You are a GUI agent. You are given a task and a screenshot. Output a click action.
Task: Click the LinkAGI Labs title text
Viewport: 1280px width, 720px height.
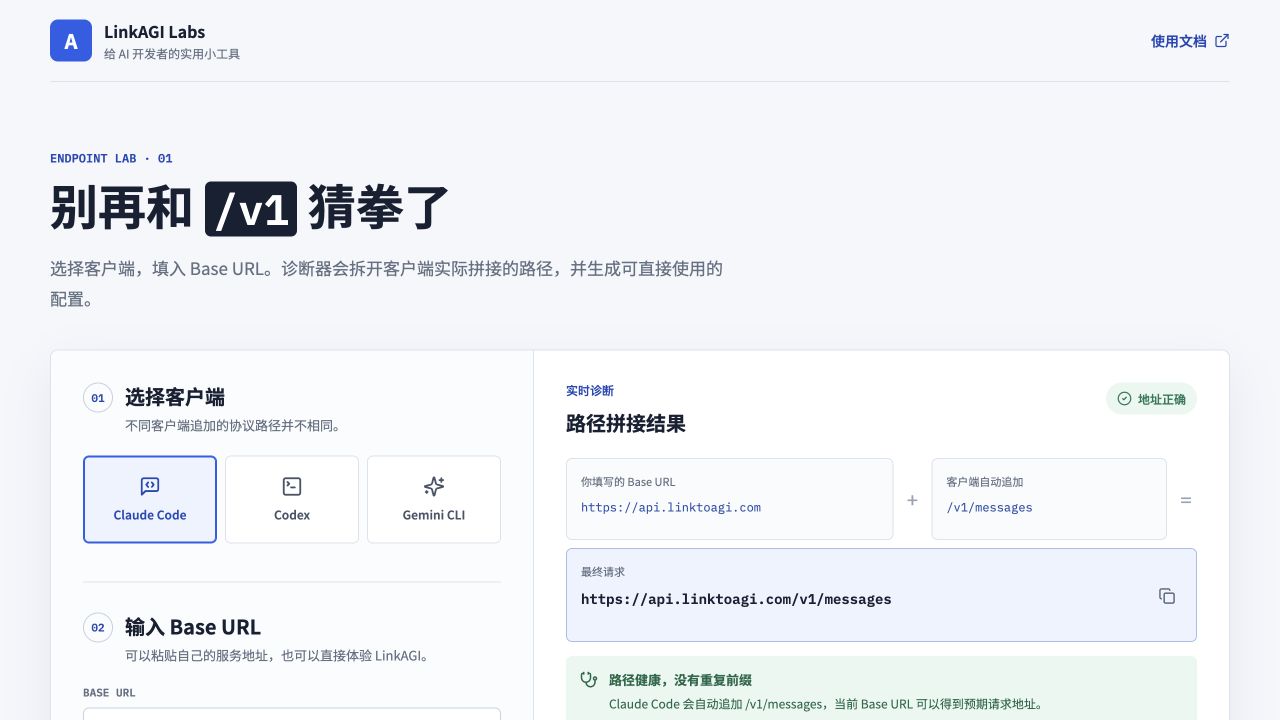tap(154, 32)
